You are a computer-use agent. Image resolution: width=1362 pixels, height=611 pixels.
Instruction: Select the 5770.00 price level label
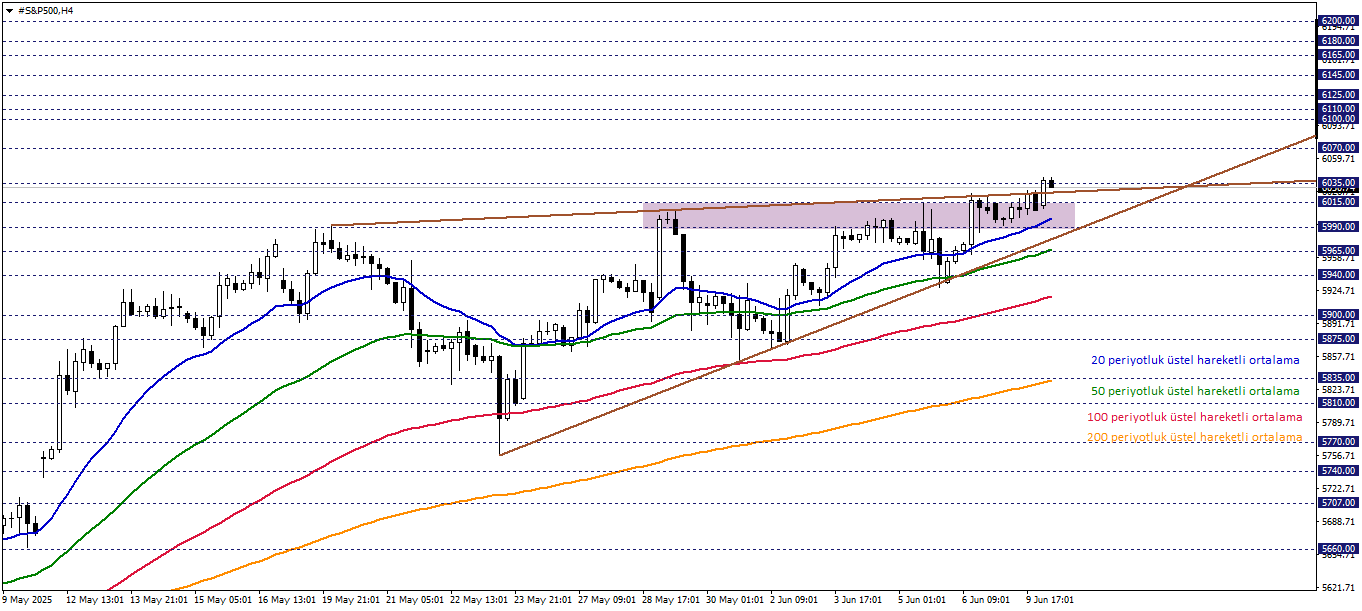pyautogui.click(x=1337, y=441)
